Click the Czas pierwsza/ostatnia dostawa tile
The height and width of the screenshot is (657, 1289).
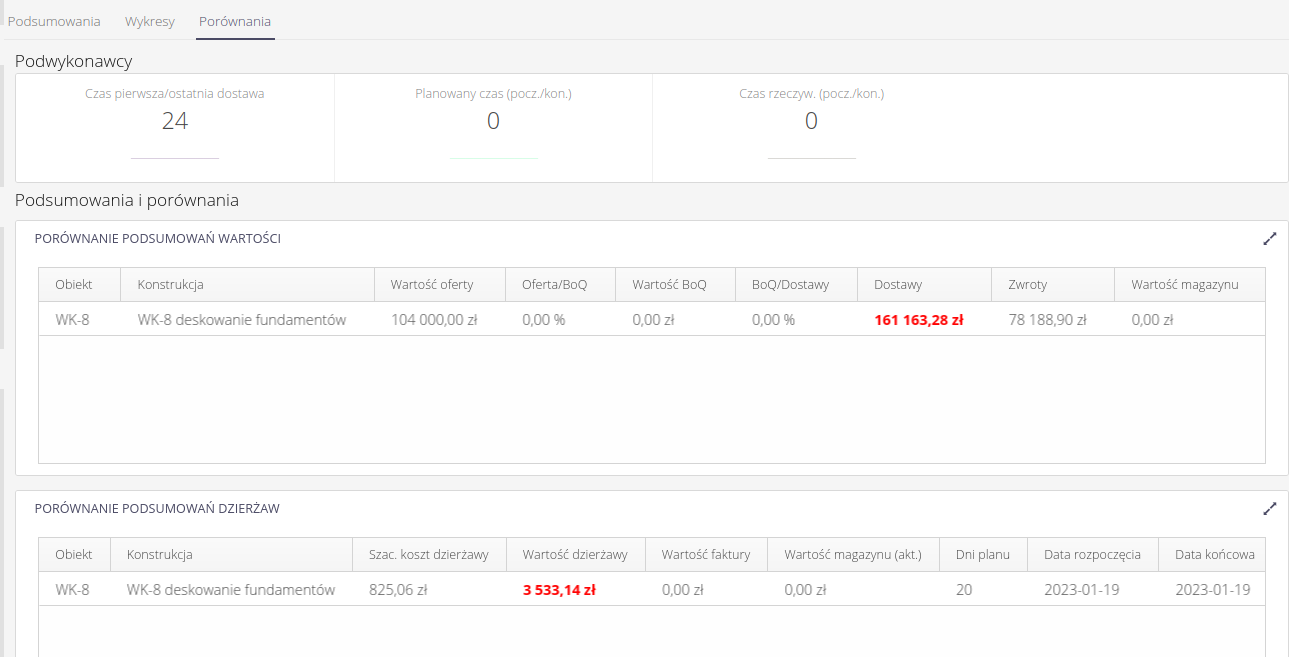[x=175, y=122]
